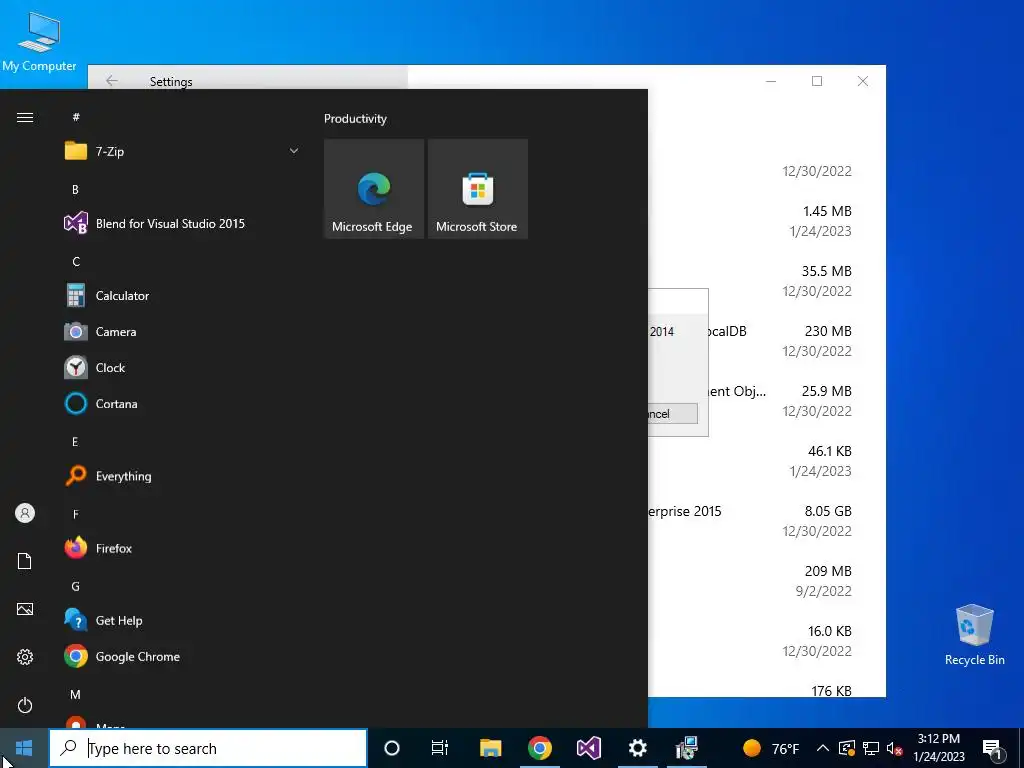
Task: Open Chrome from the taskbar
Action: 539,748
